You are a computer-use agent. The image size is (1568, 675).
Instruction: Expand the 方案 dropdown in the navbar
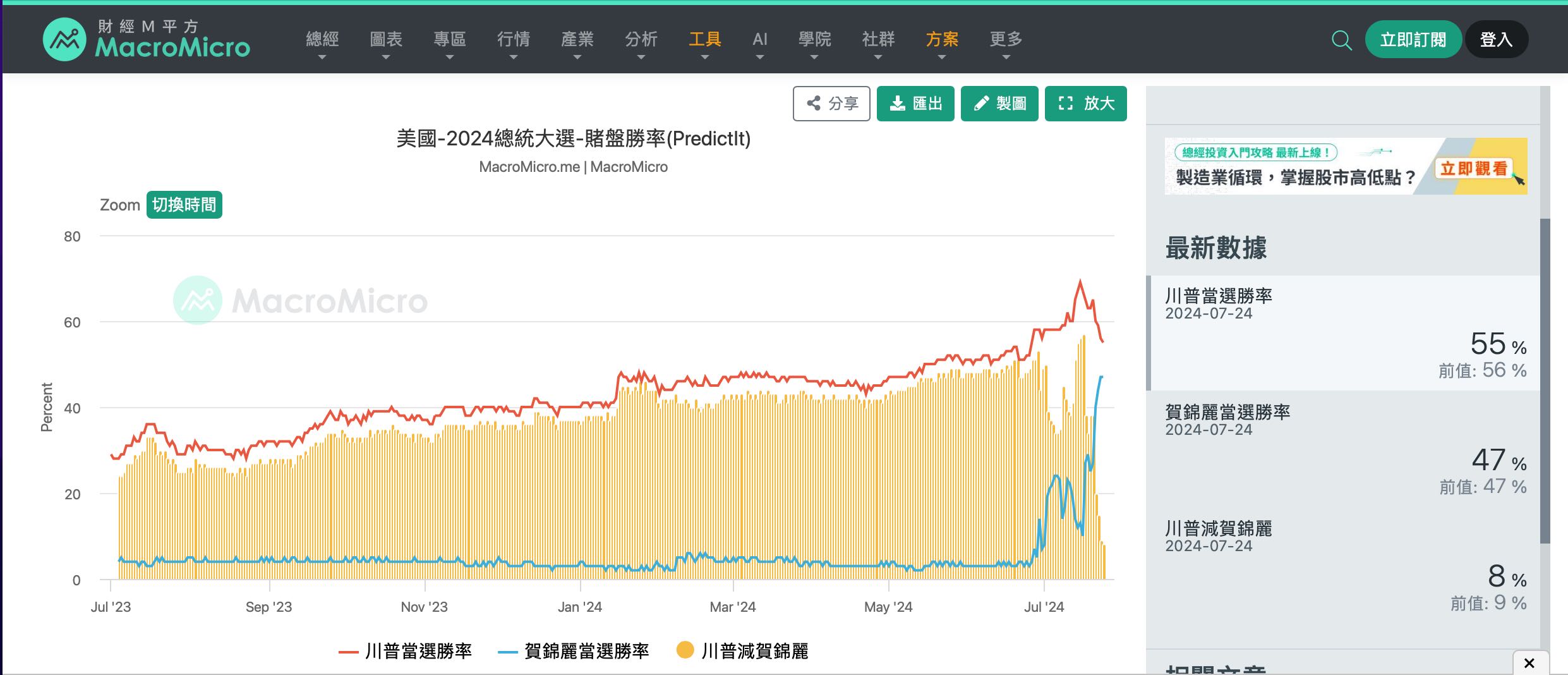pyautogui.click(x=941, y=39)
